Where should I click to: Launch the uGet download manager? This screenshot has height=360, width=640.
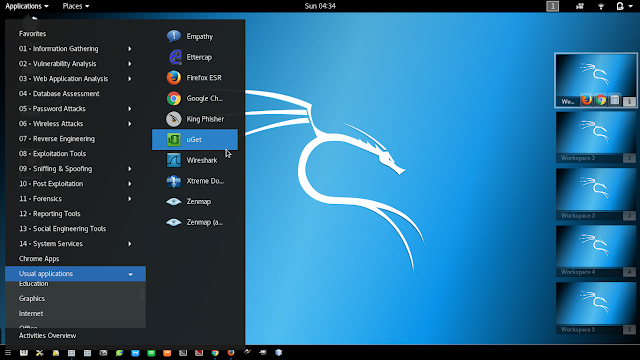195,140
